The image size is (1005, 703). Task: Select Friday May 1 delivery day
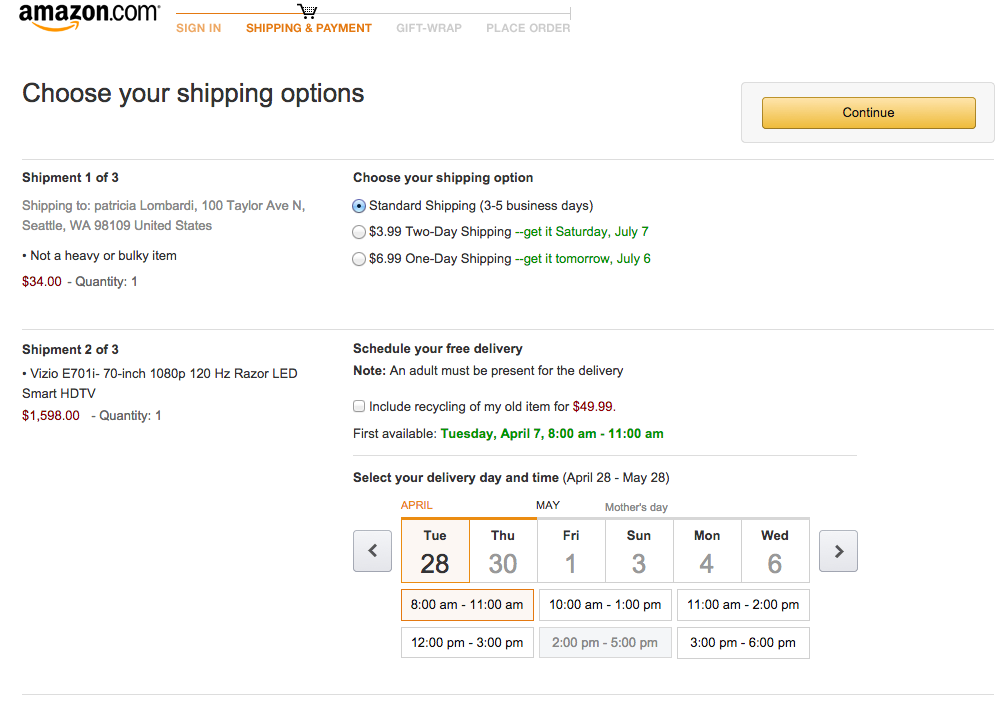[571, 551]
